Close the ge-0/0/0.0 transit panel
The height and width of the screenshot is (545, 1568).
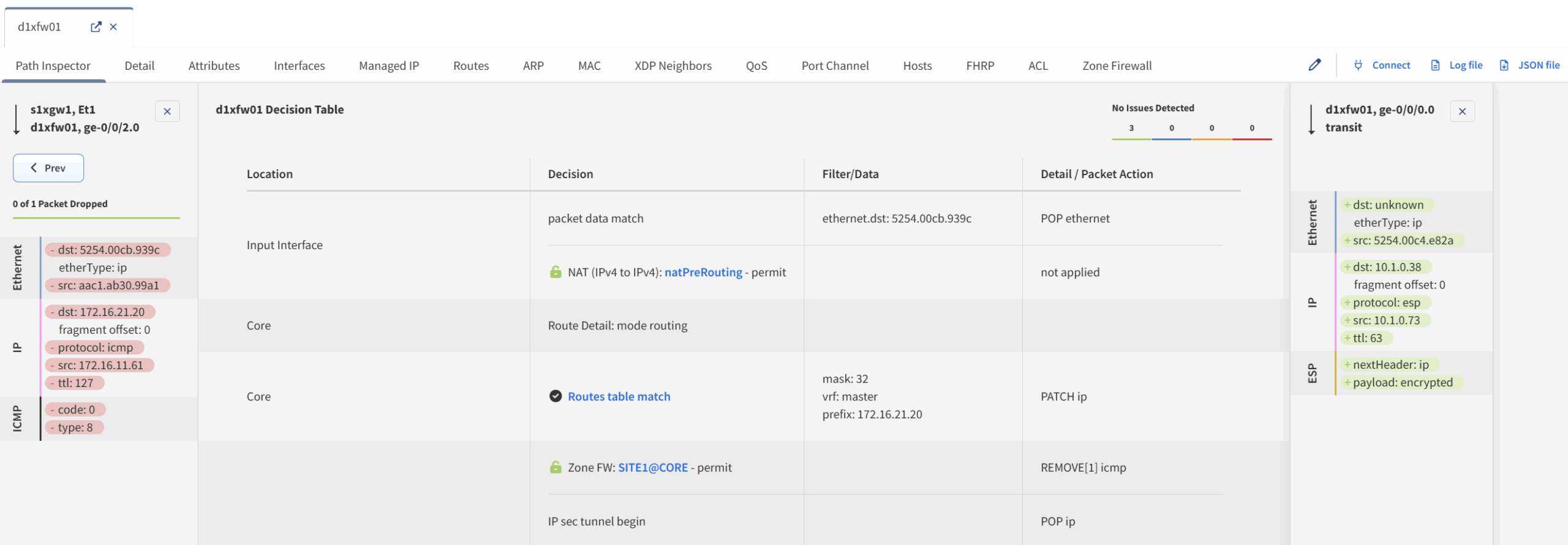[x=1462, y=111]
